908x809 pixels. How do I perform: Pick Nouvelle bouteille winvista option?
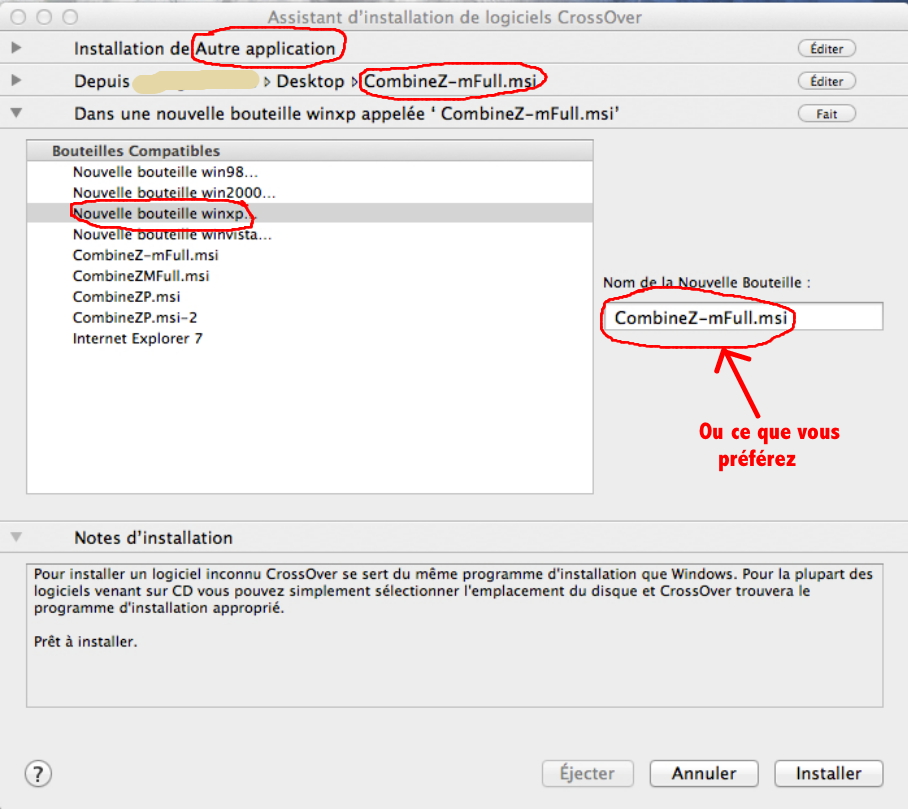[x=172, y=234]
